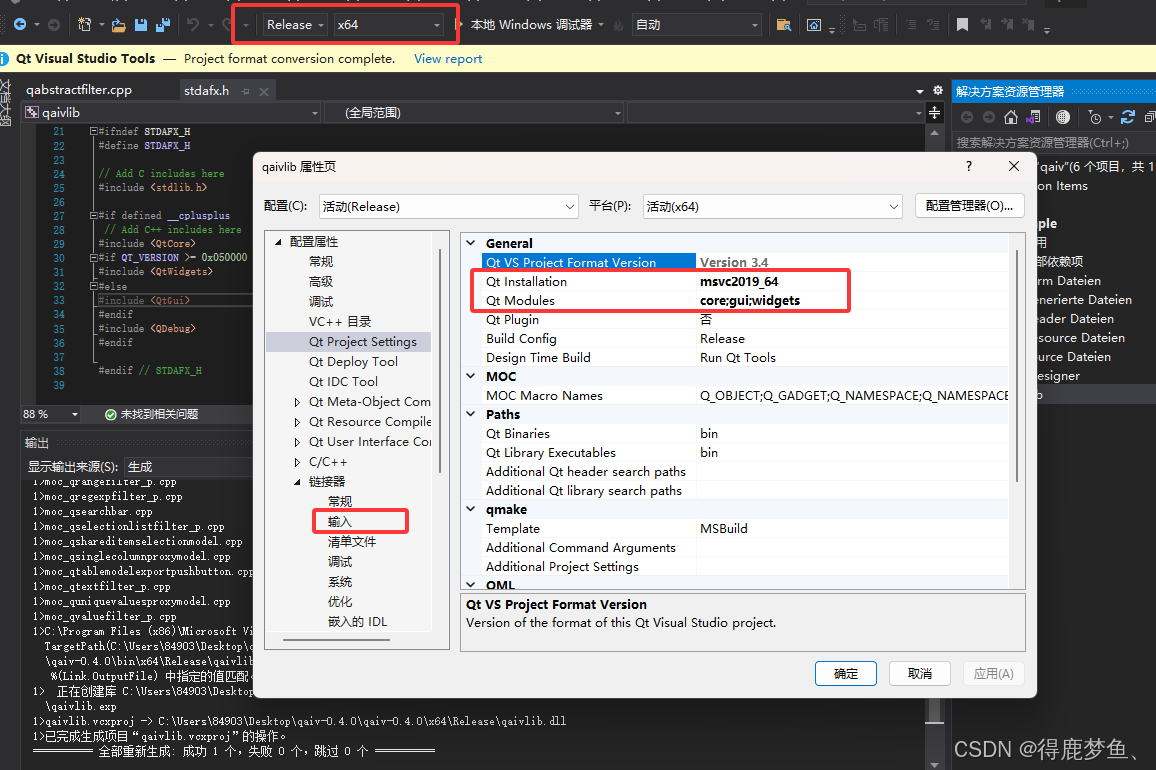Click 应用(A) button
Viewport: 1156px width, 770px height.
click(x=993, y=673)
